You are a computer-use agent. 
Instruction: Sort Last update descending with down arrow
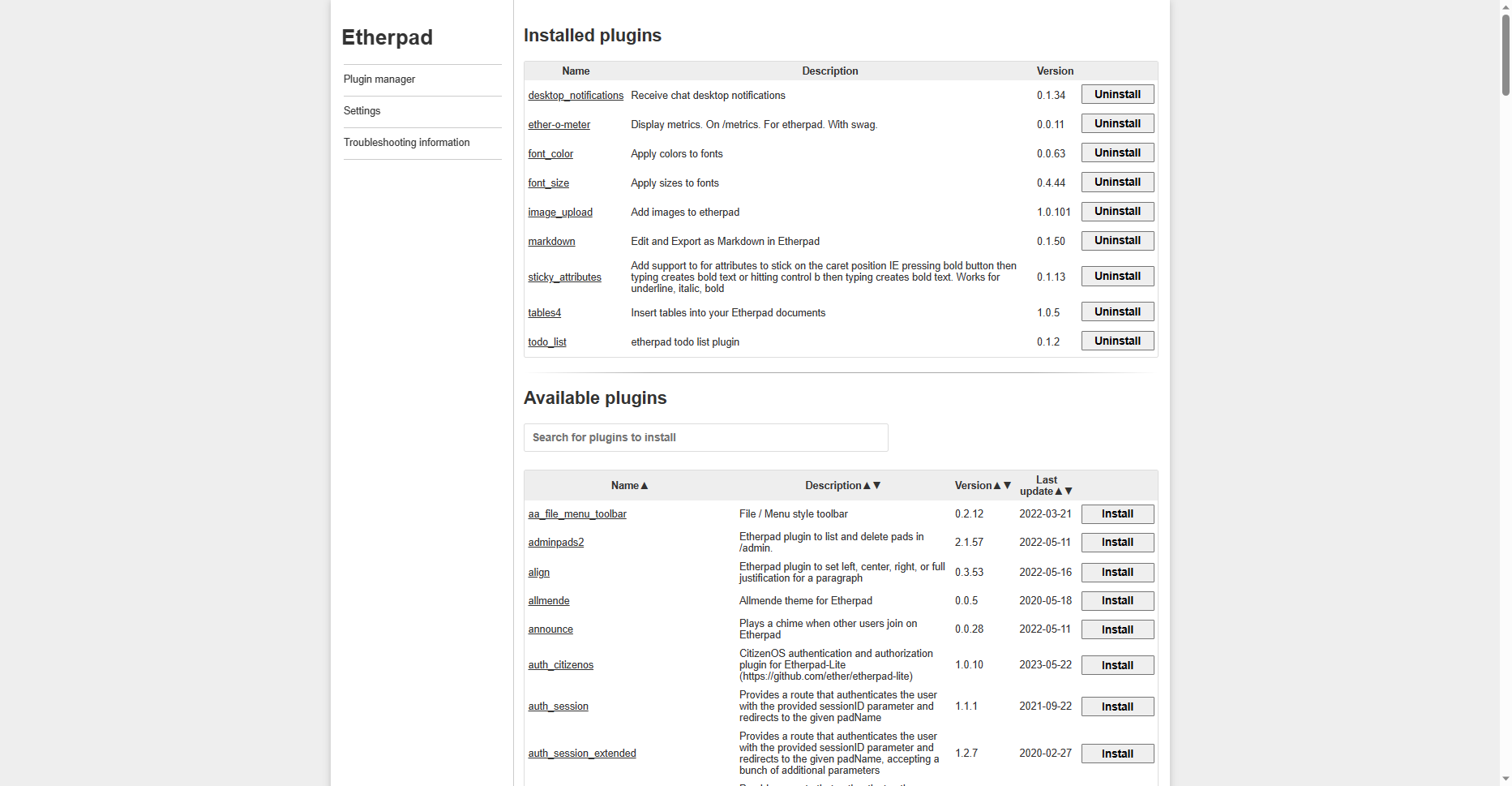pyautogui.click(x=1069, y=492)
